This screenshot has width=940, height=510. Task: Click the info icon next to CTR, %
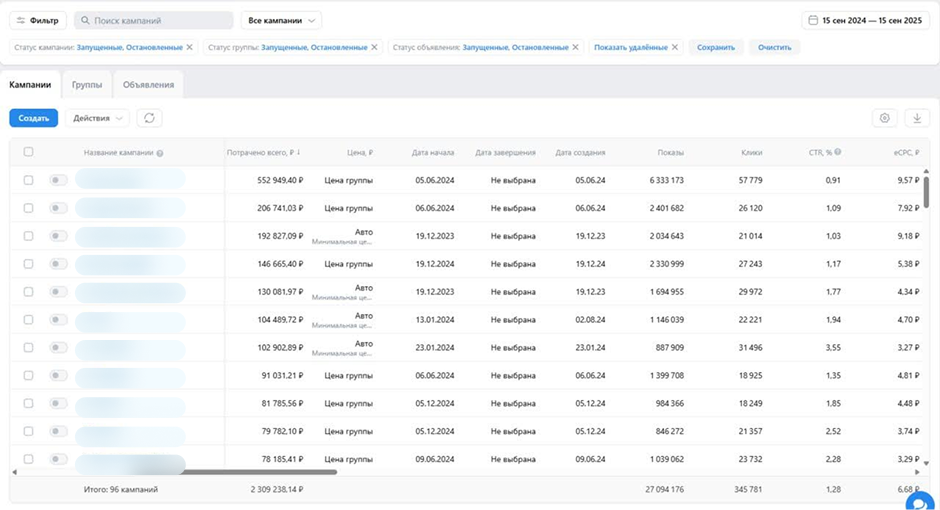(838, 153)
